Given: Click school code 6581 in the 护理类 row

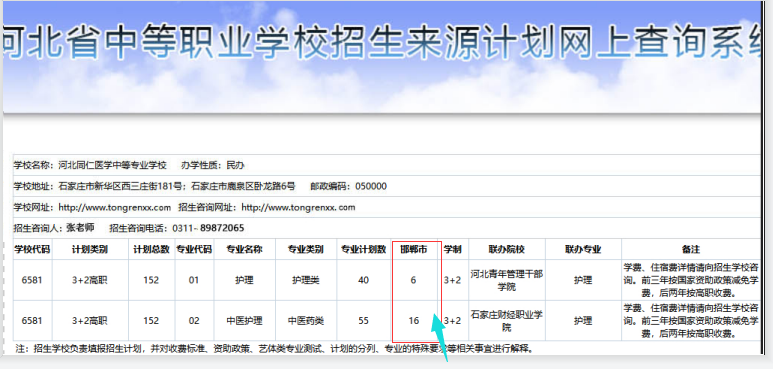Looking at the screenshot, I should click(x=33, y=280).
